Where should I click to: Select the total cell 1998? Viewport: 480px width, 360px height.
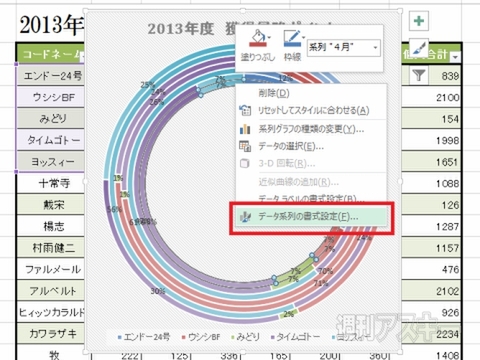click(x=431, y=140)
